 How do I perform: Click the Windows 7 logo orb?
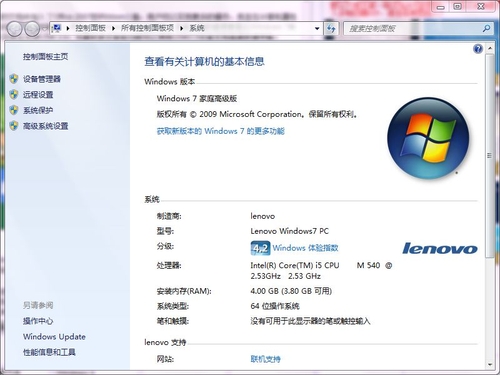(x=428, y=138)
